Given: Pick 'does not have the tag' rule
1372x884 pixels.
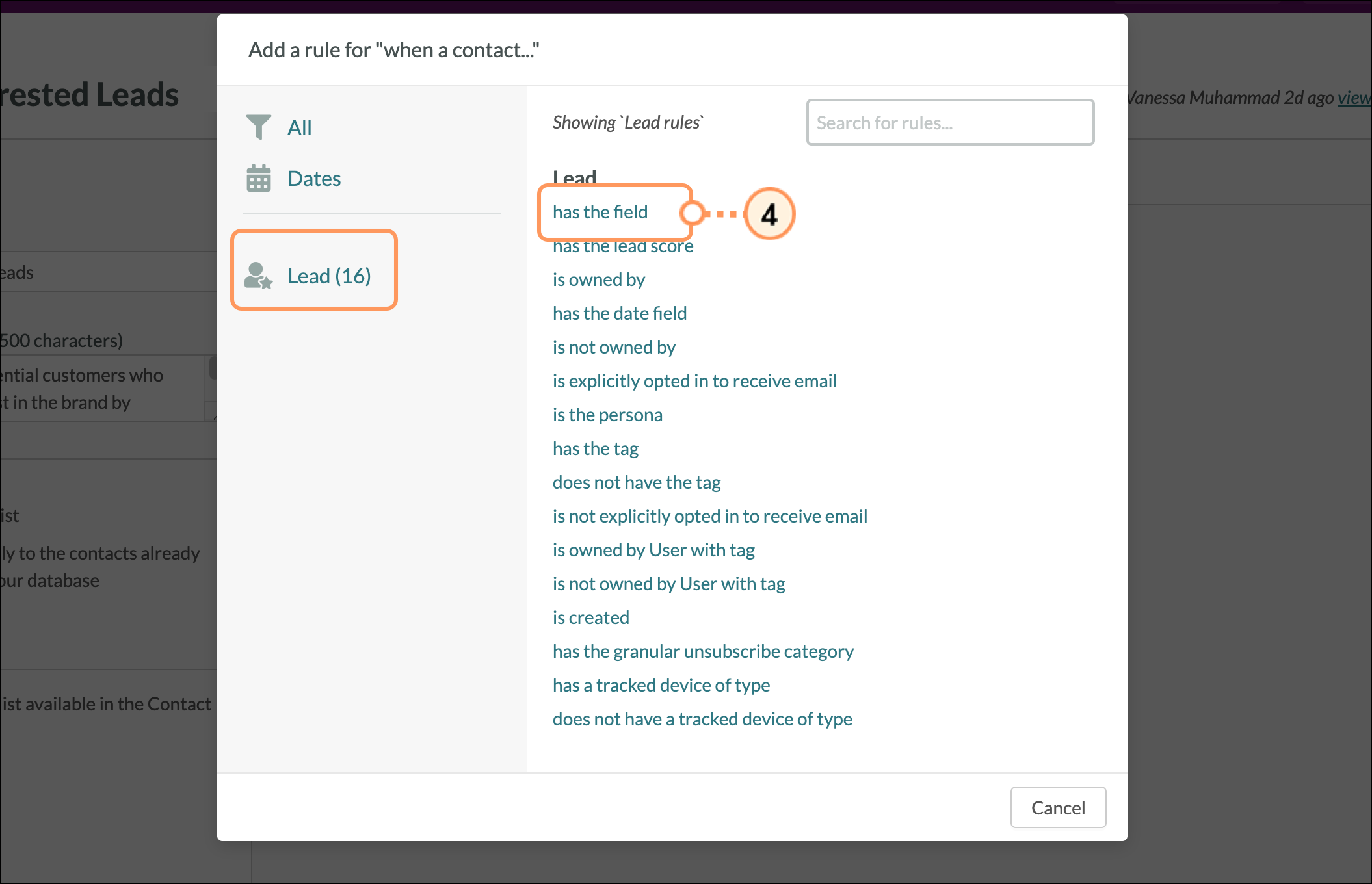Looking at the screenshot, I should pos(636,482).
